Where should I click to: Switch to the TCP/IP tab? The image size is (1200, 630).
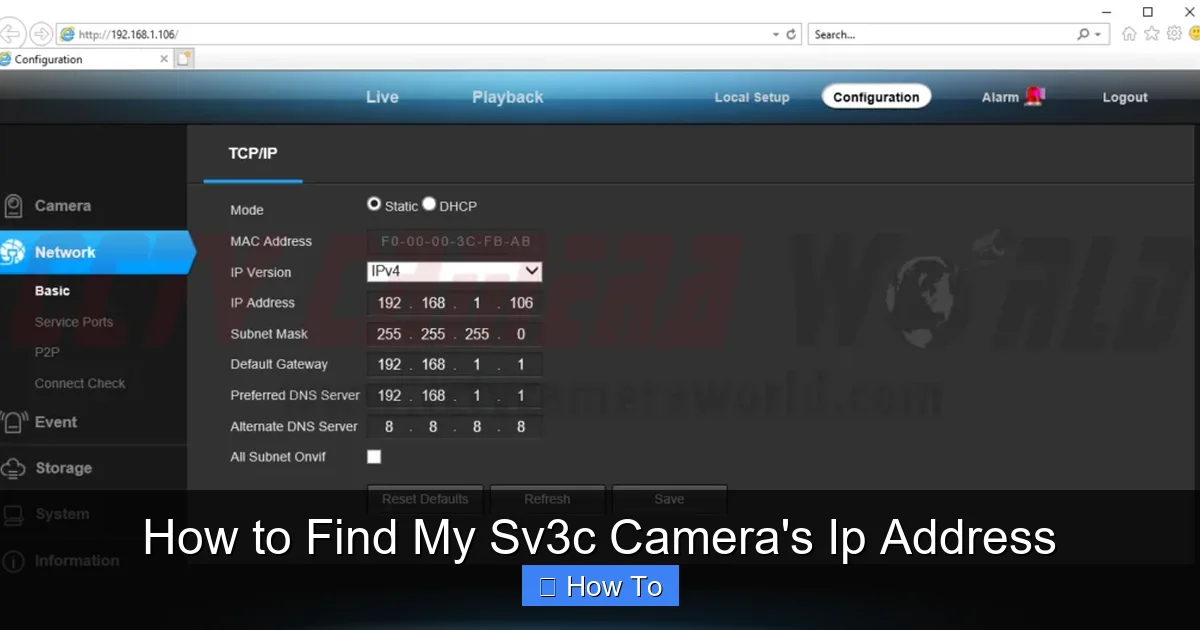253,154
